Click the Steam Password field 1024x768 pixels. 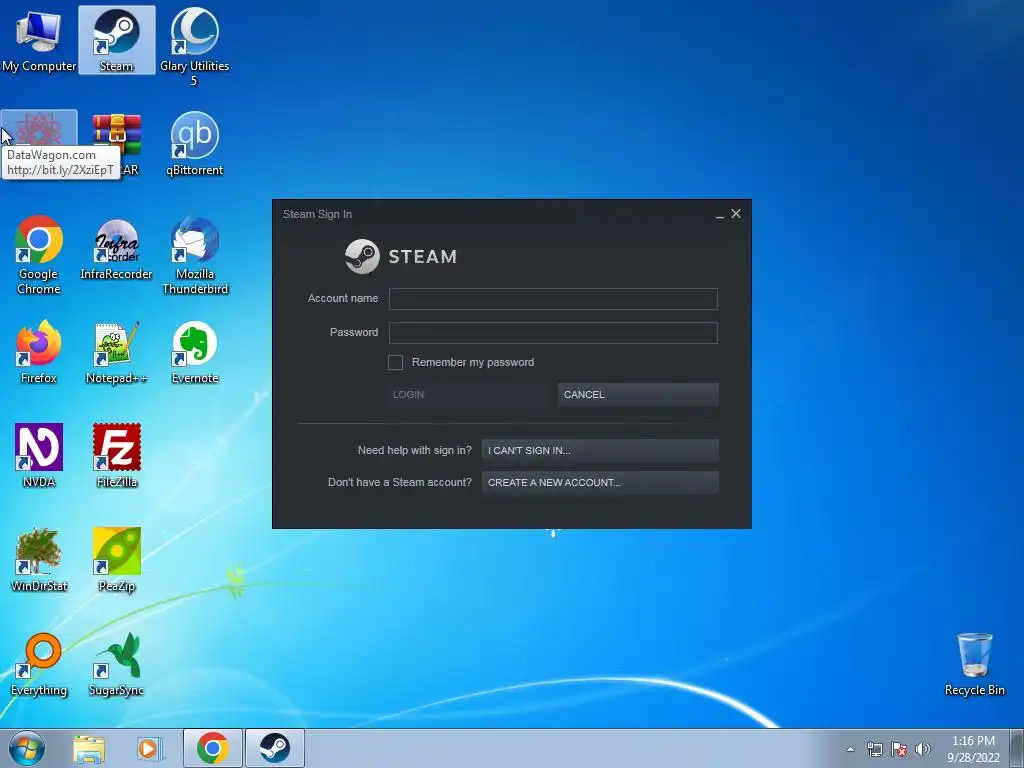[553, 333]
